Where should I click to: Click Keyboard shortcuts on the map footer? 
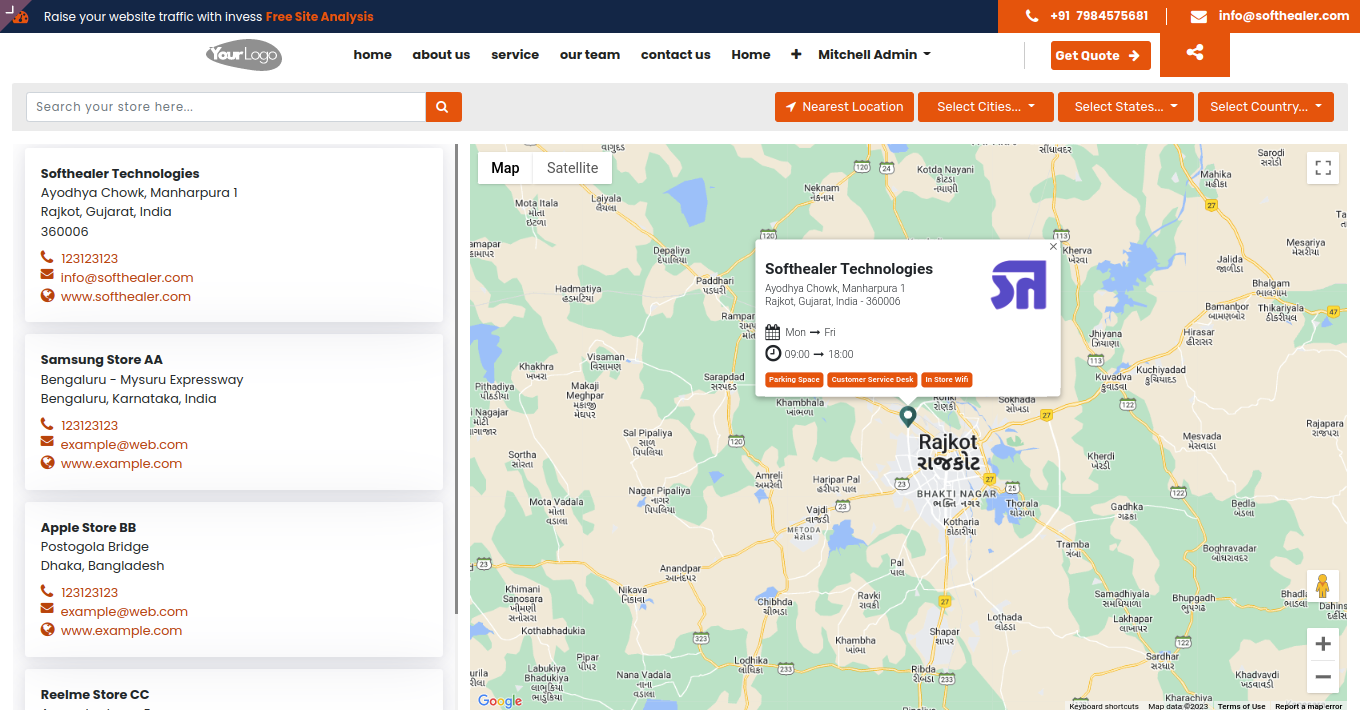(1104, 706)
